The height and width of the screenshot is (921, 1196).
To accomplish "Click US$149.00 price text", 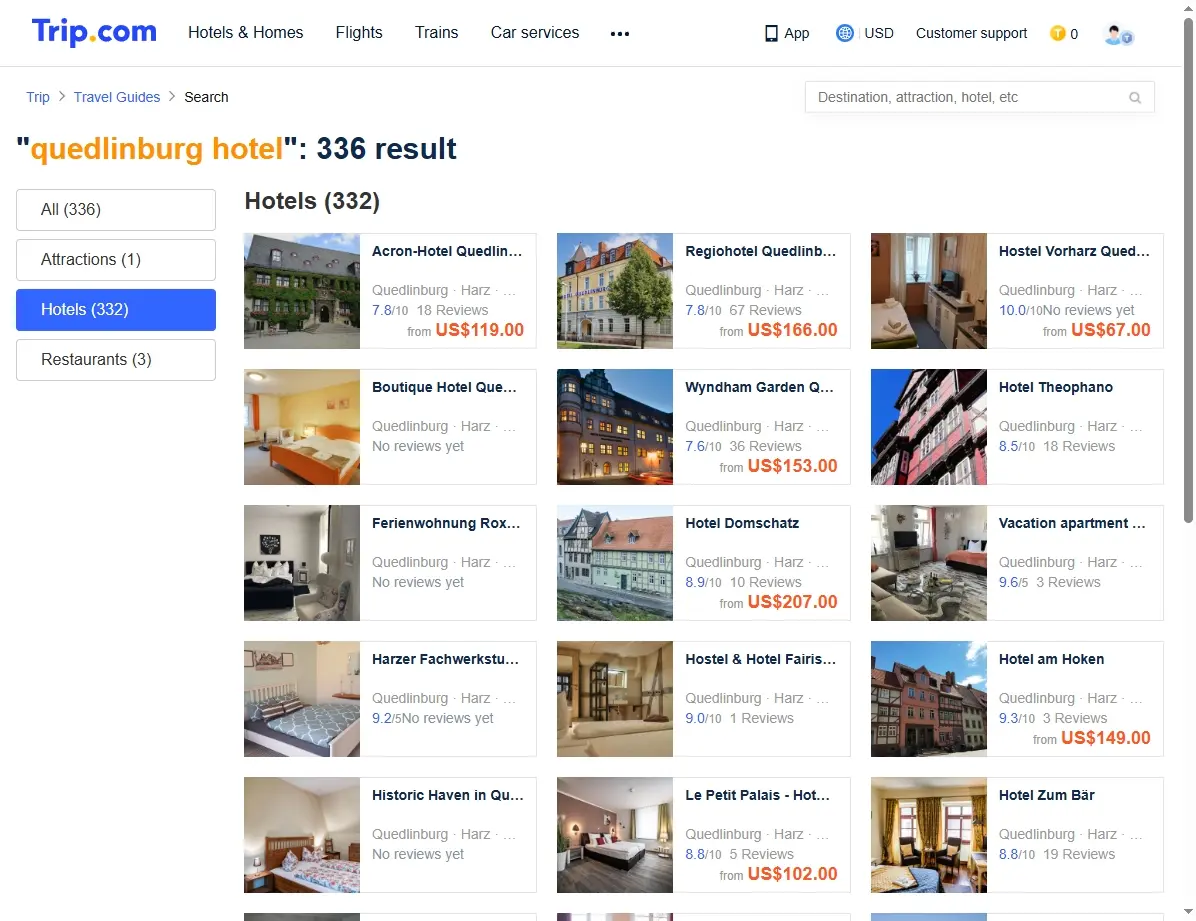I will [1106, 738].
